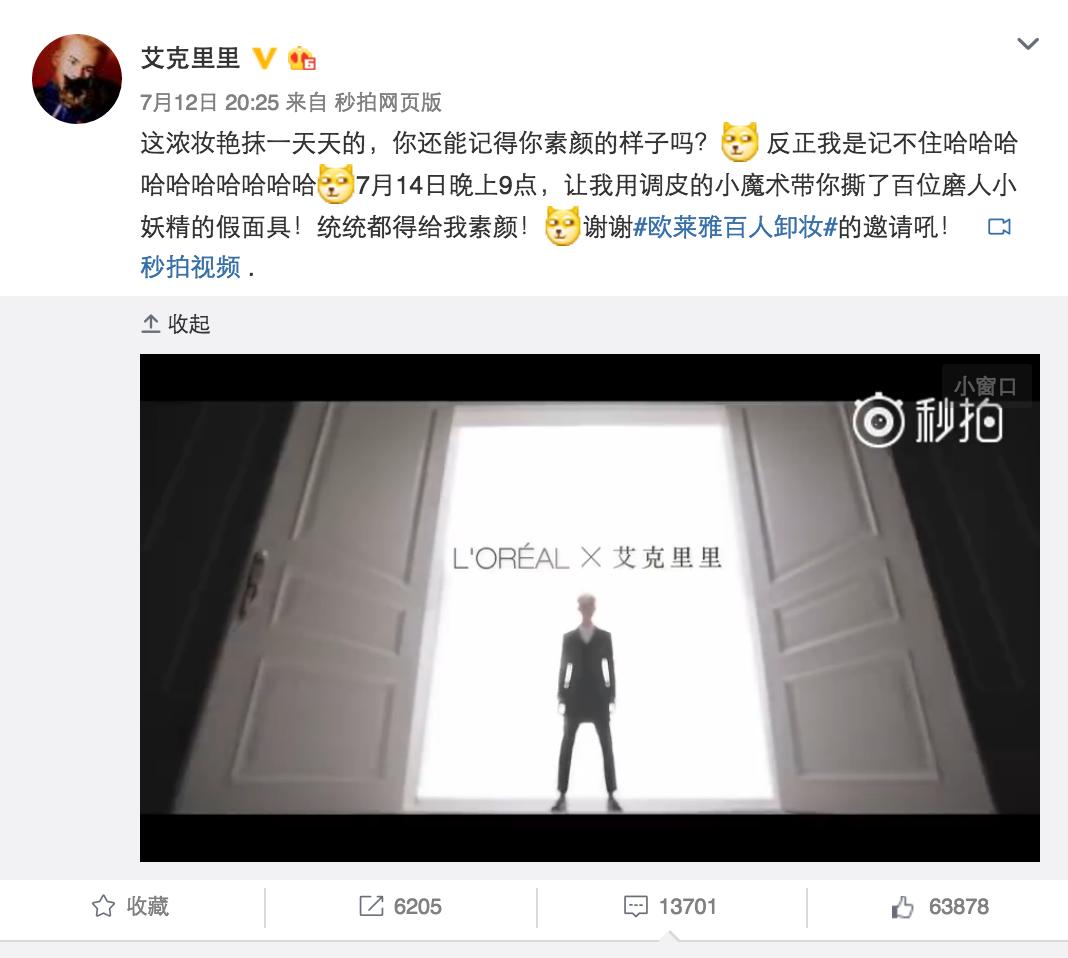Click the membership crown badge icon

point(302,59)
